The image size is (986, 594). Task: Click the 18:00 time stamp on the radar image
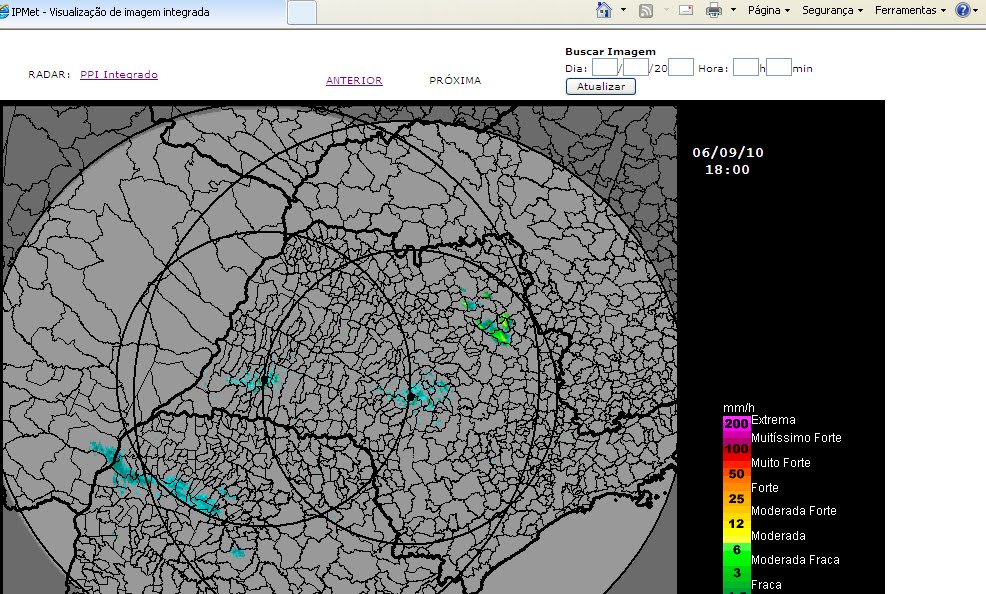pos(728,170)
